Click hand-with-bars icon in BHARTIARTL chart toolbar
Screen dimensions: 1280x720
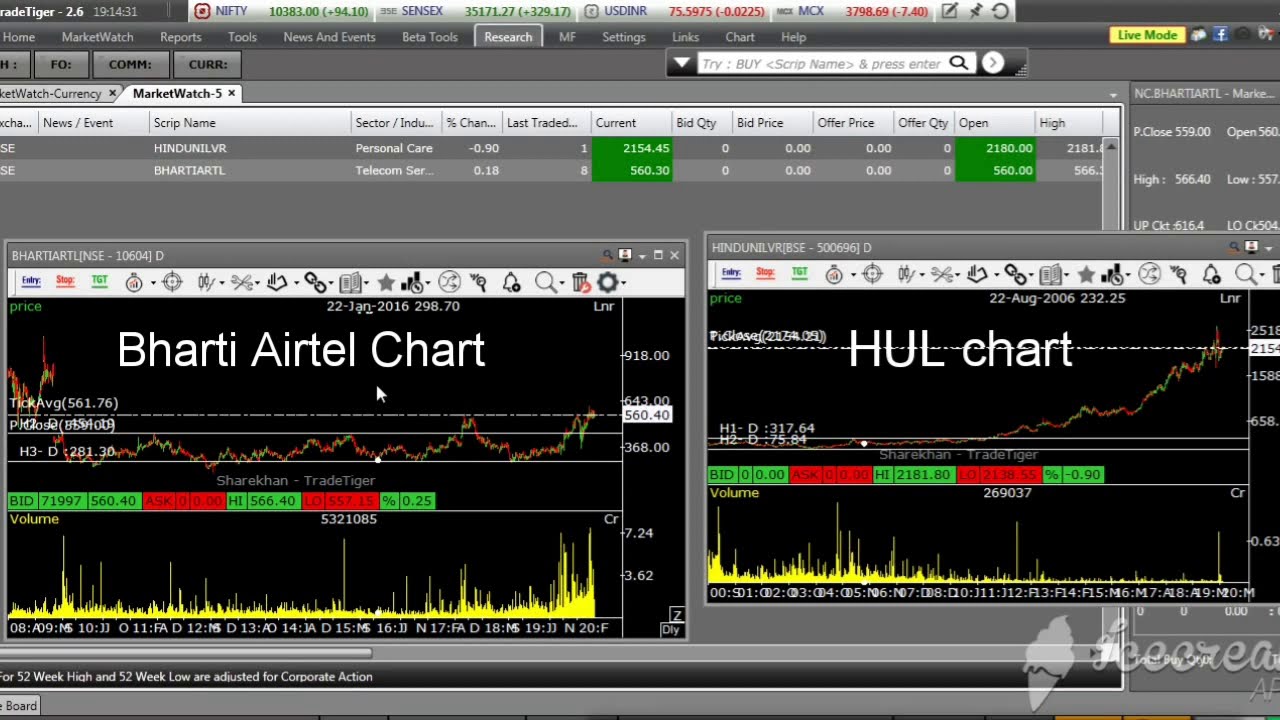pos(277,283)
